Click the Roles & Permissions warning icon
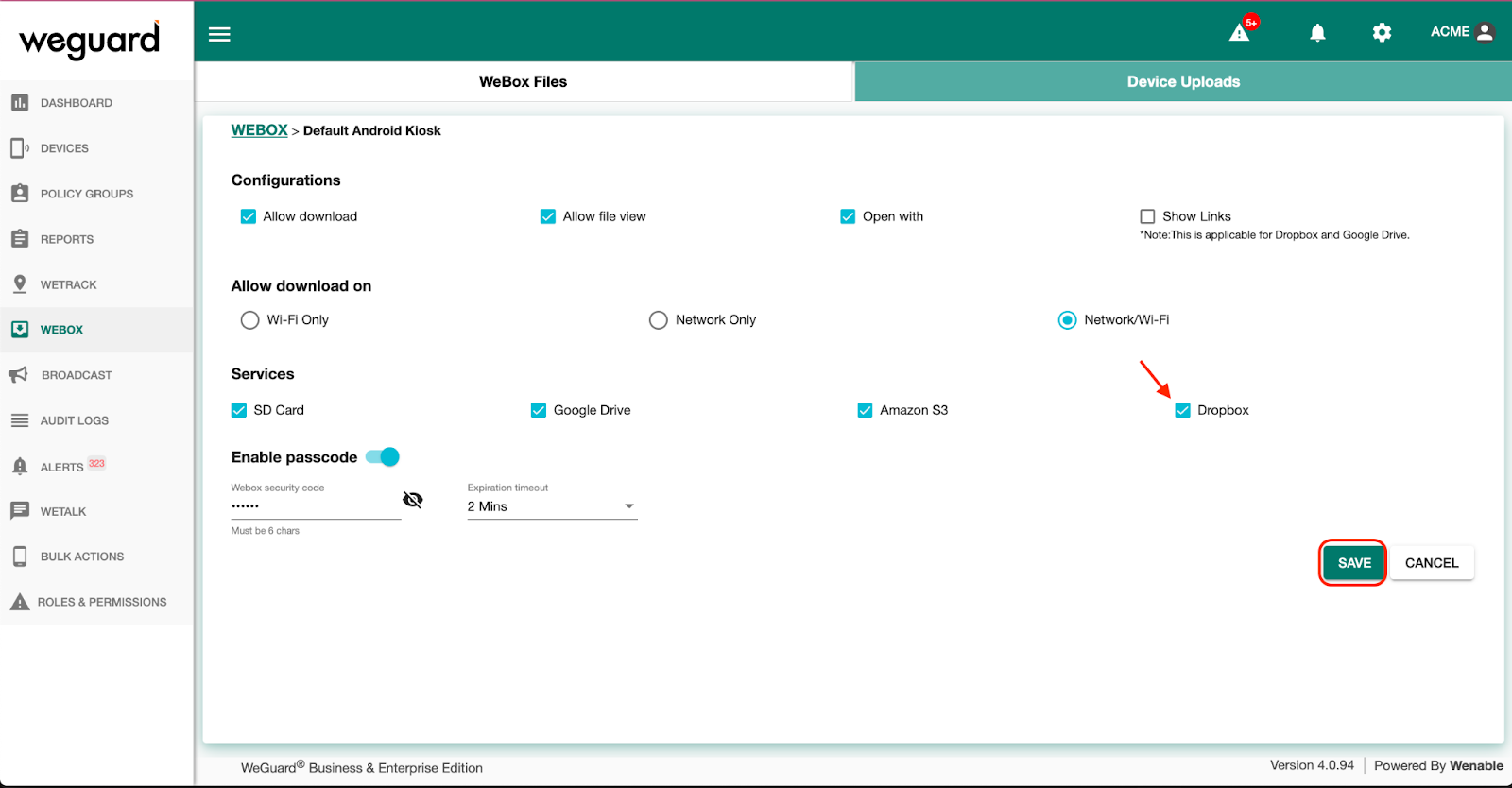This screenshot has width=1512, height=788. pyautogui.click(x=20, y=602)
